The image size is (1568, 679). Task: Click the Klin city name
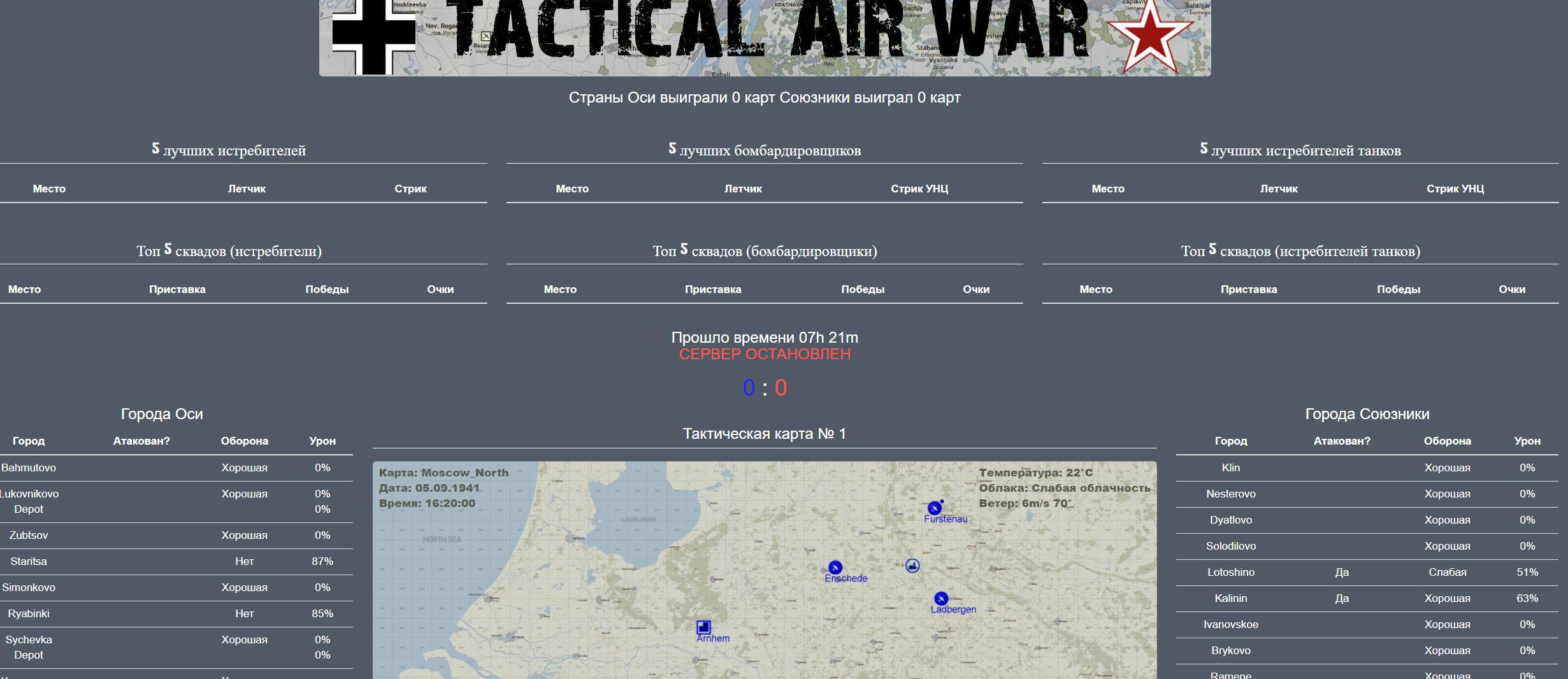coord(1231,468)
